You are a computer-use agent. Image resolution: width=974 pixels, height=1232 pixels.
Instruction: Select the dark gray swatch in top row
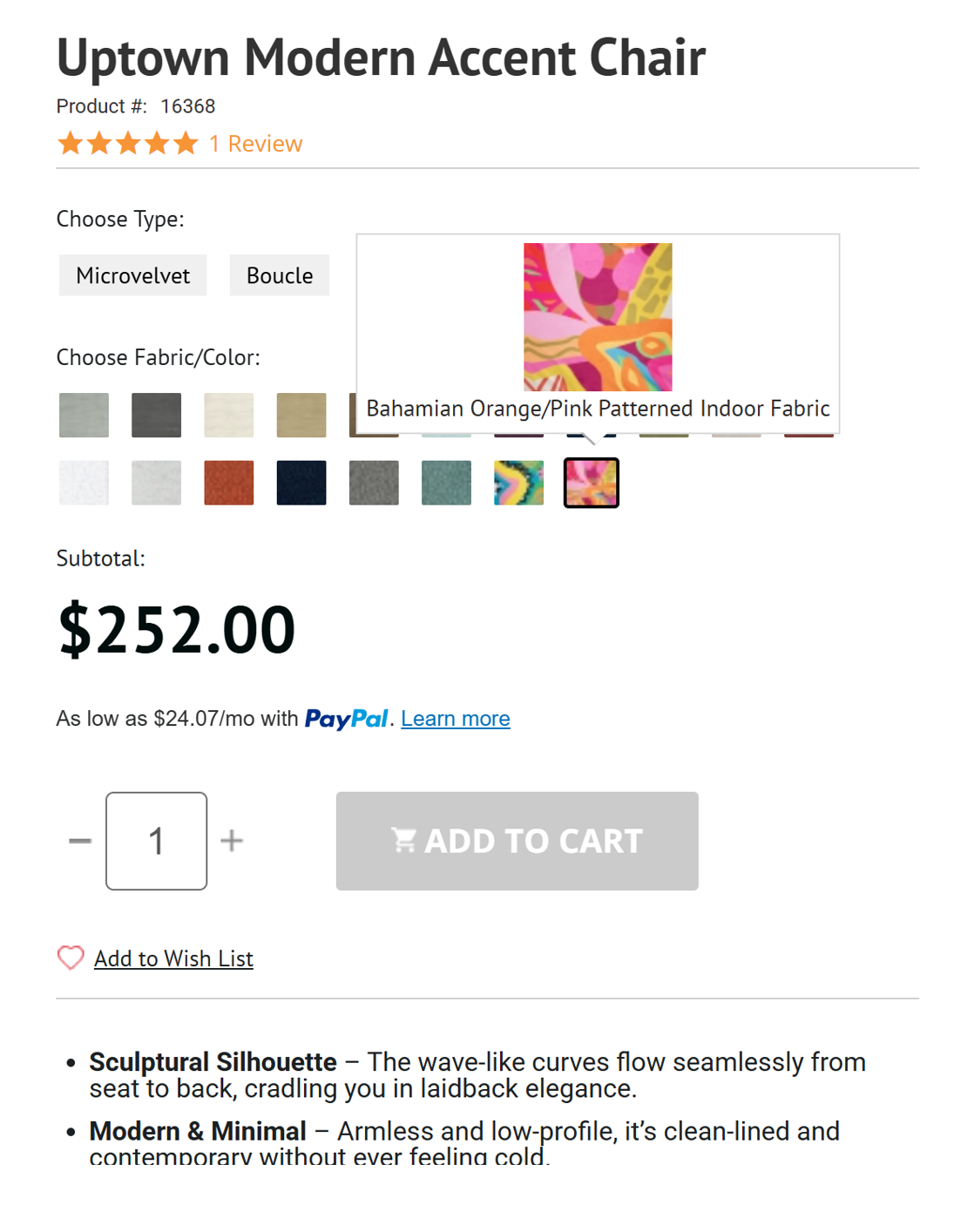pyautogui.click(x=156, y=416)
